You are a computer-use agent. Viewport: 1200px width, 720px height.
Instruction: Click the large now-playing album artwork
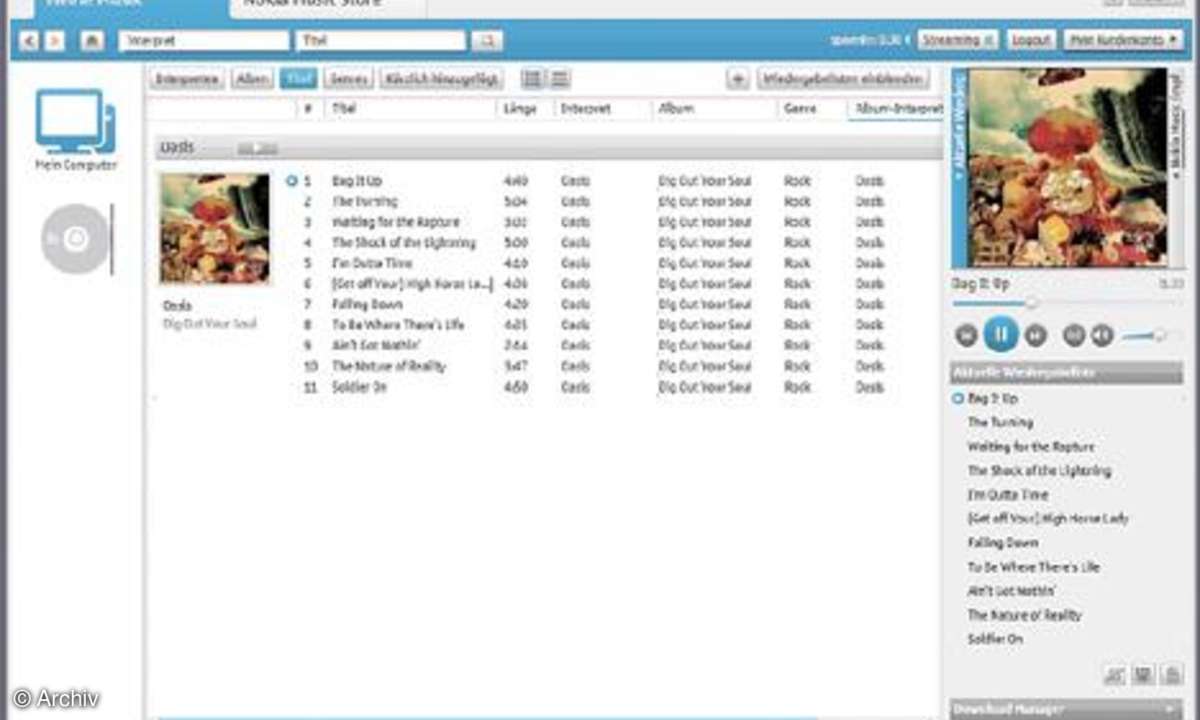point(1067,168)
